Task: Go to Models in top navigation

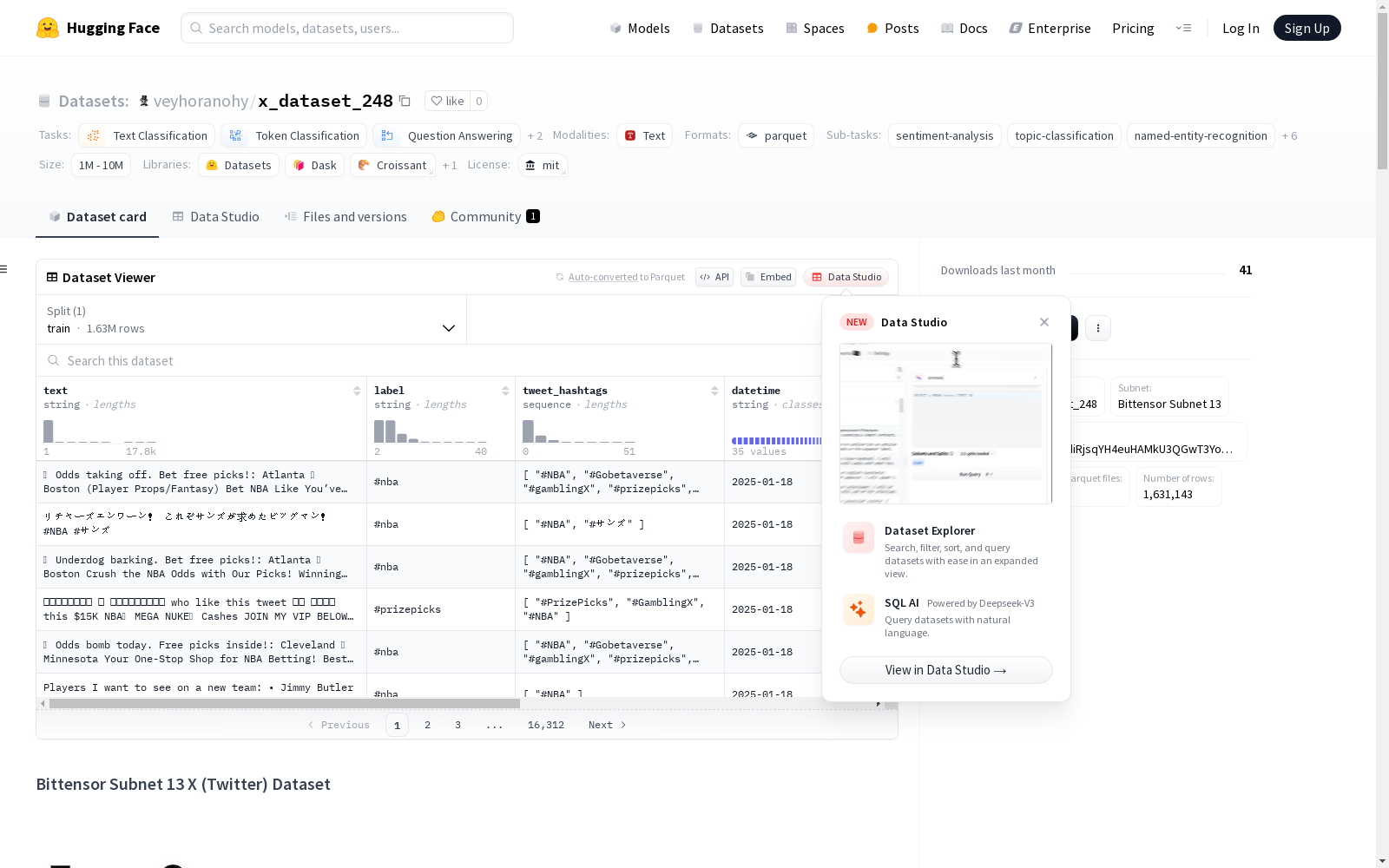Action: pos(640,28)
